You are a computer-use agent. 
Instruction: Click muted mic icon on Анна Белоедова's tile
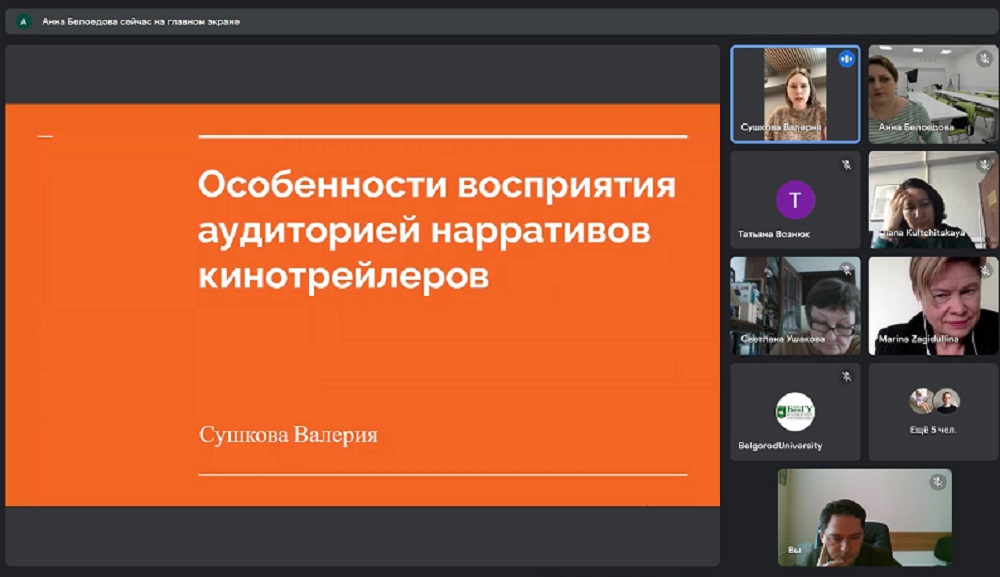tap(984, 59)
